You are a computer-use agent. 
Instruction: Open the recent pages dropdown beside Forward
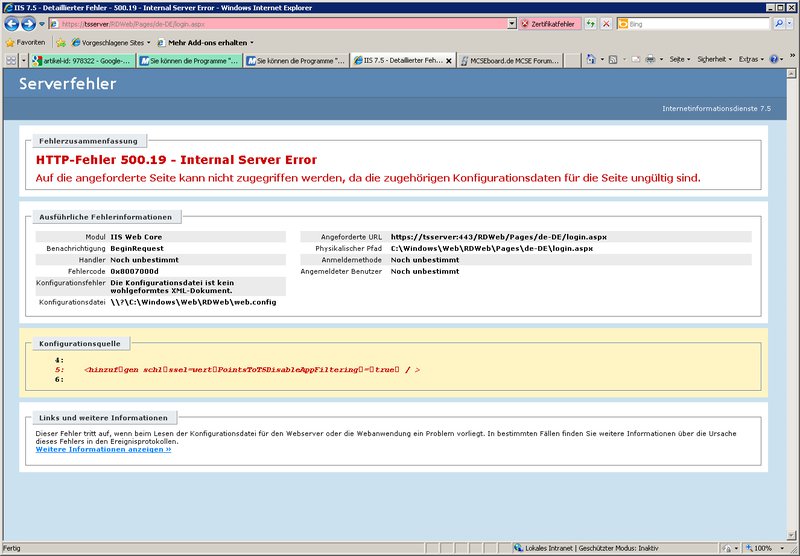tap(42, 24)
